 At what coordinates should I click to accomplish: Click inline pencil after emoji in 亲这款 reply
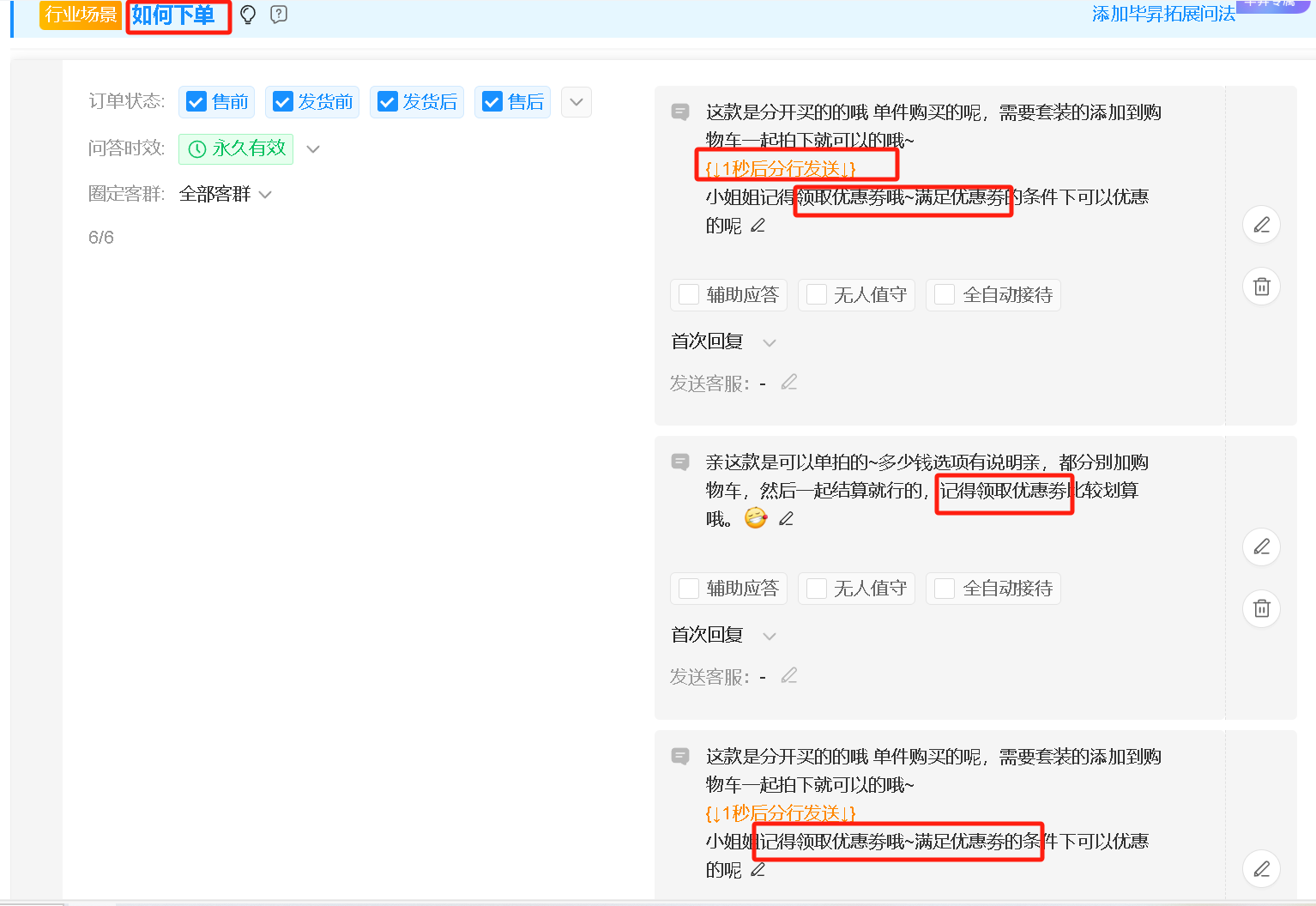coord(786,519)
